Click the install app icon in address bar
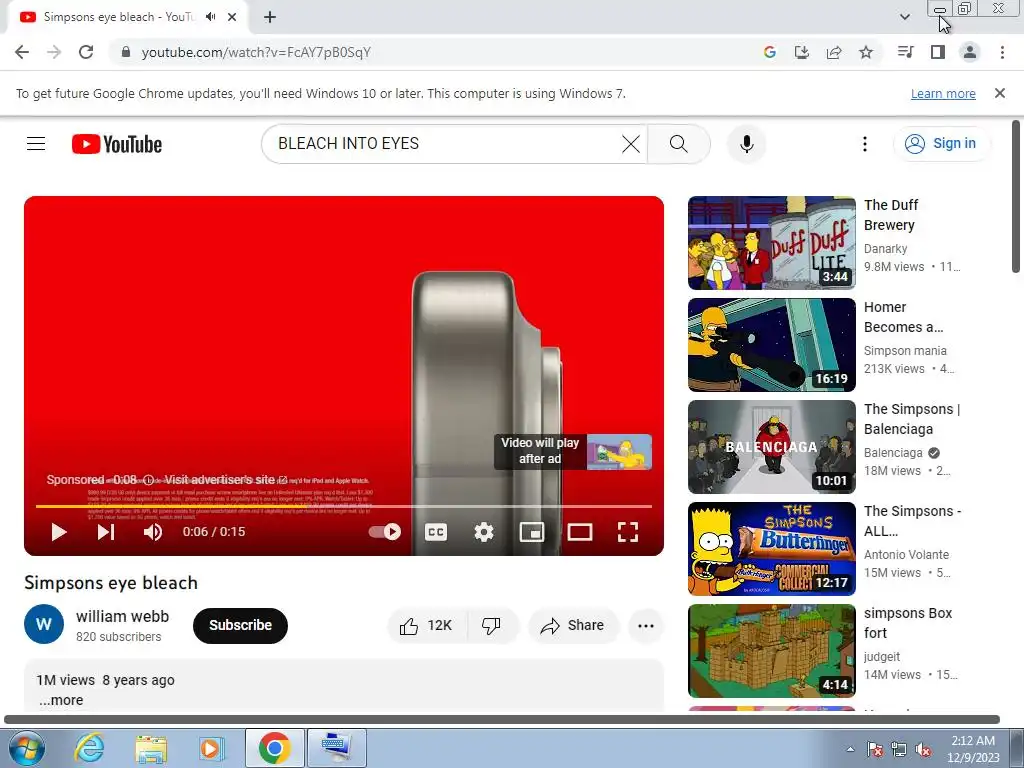This screenshot has width=1024, height=768. [x=802, y=52]
